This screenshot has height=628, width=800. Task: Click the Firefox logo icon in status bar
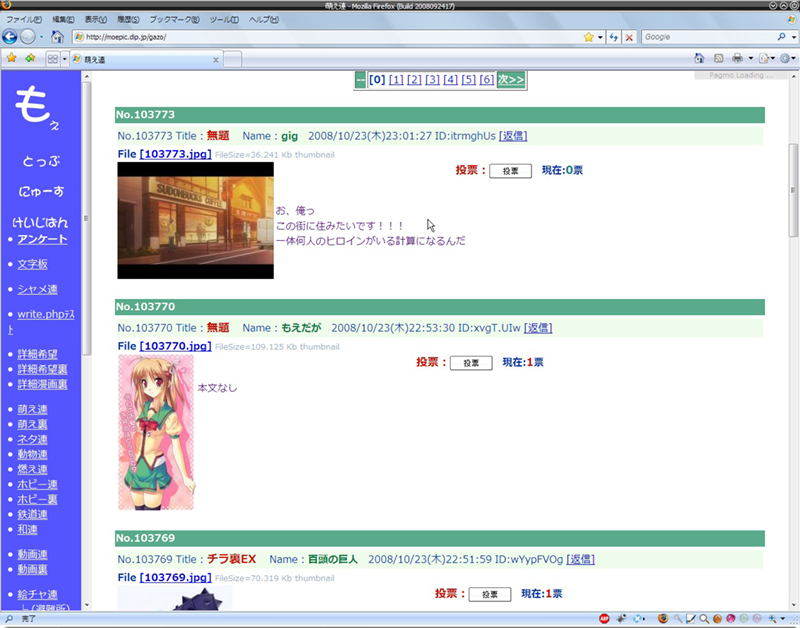pyautogui.click(x=663, y=619)
